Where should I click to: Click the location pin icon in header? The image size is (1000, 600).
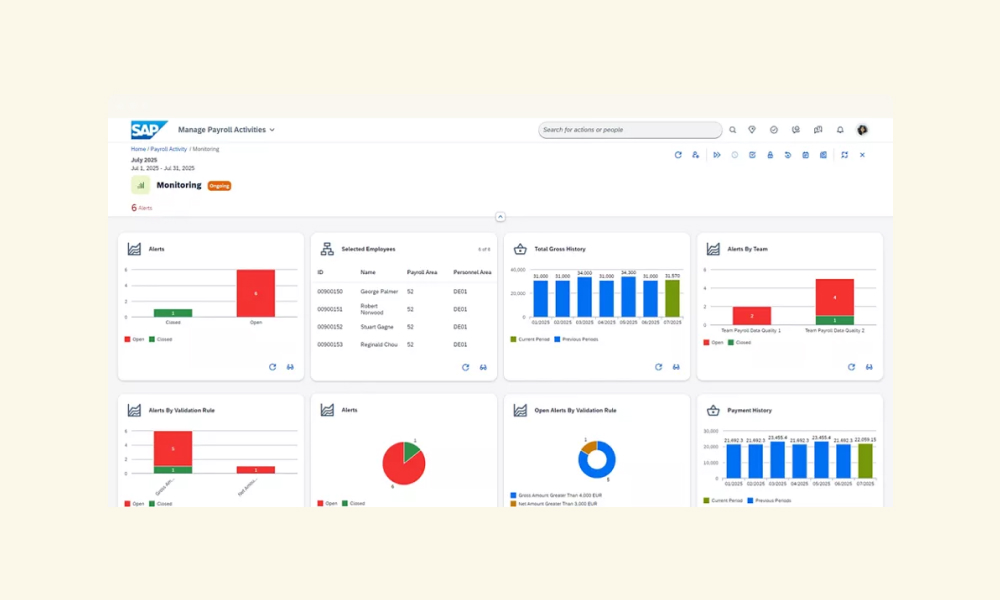coord(753,130)
